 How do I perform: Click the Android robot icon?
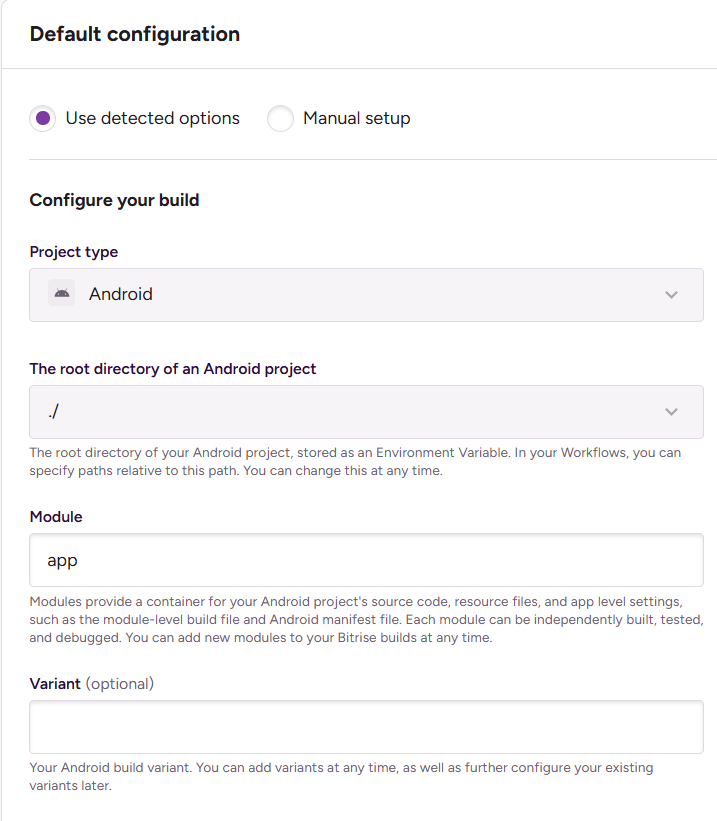(x=62, y=294)
